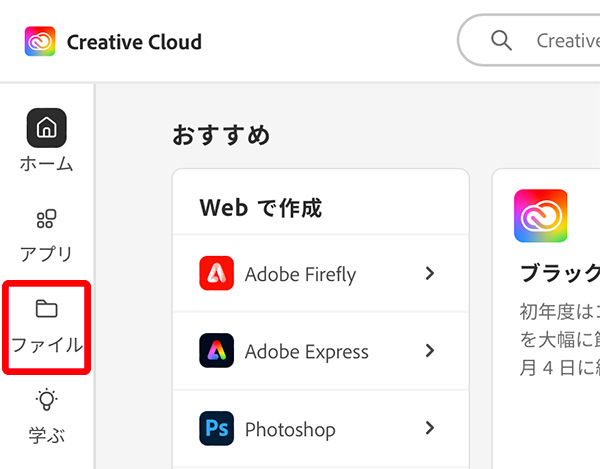Open the ホーム (Home) sidebar icon

click(x=47, y=128)
